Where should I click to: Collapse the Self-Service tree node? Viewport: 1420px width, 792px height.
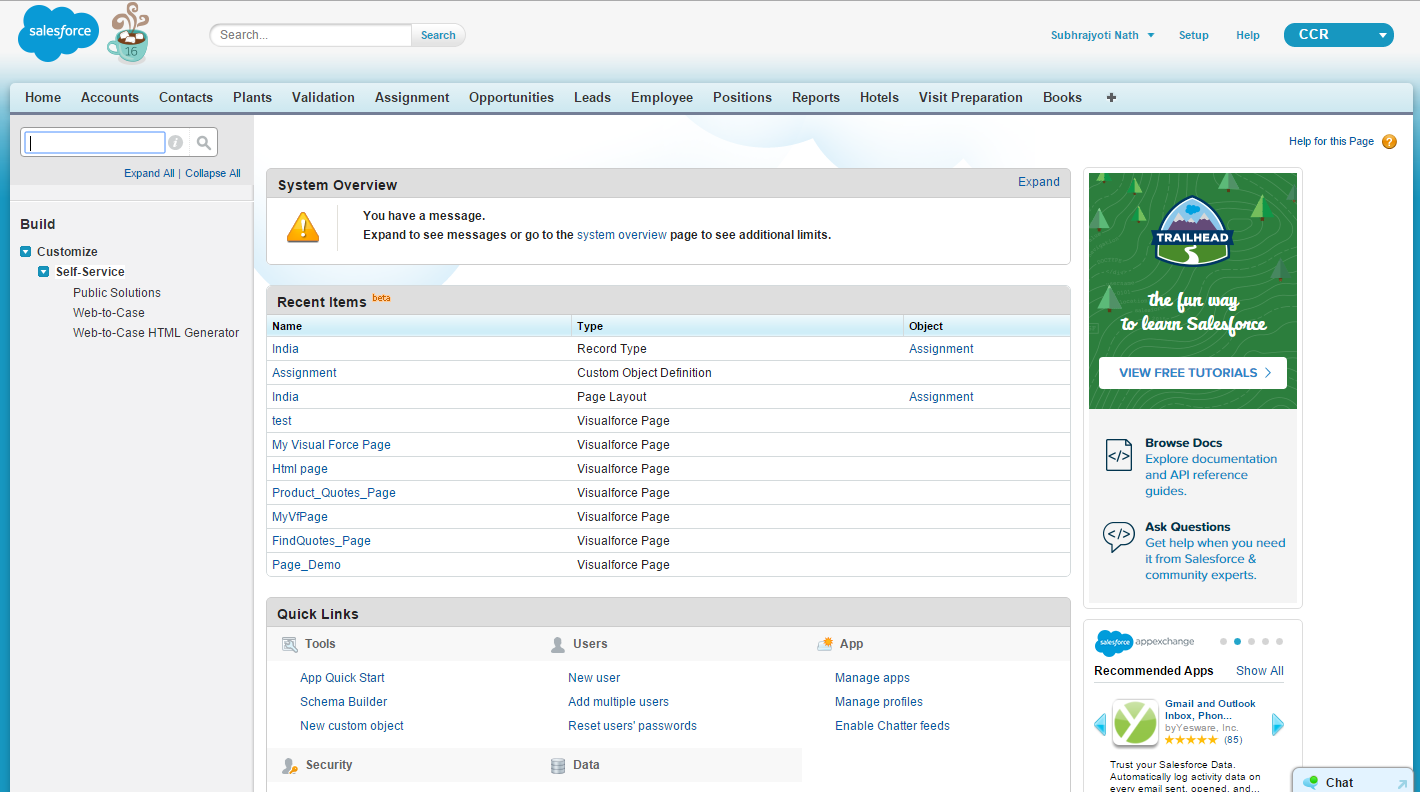(44, 272)
